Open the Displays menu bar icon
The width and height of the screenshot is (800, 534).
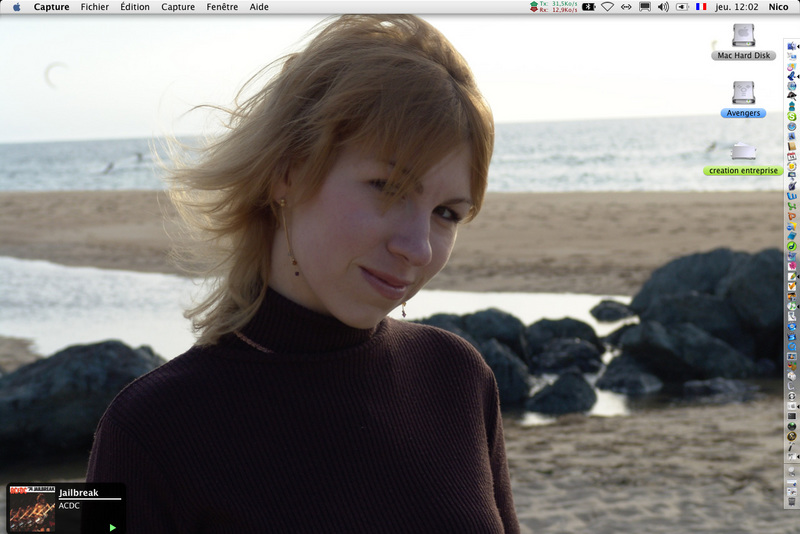645,7
